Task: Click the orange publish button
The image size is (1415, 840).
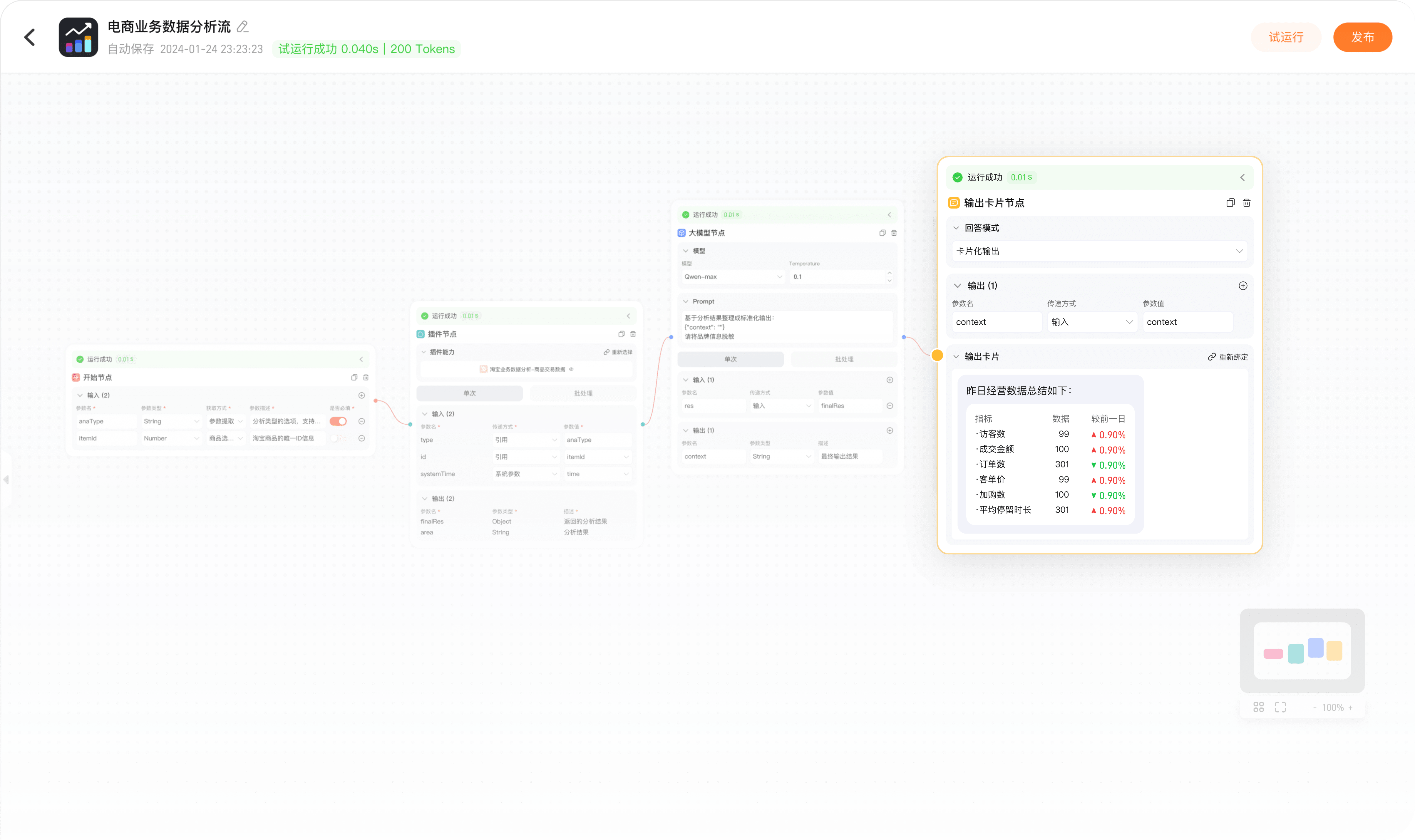Action: tap(1362, 37)
